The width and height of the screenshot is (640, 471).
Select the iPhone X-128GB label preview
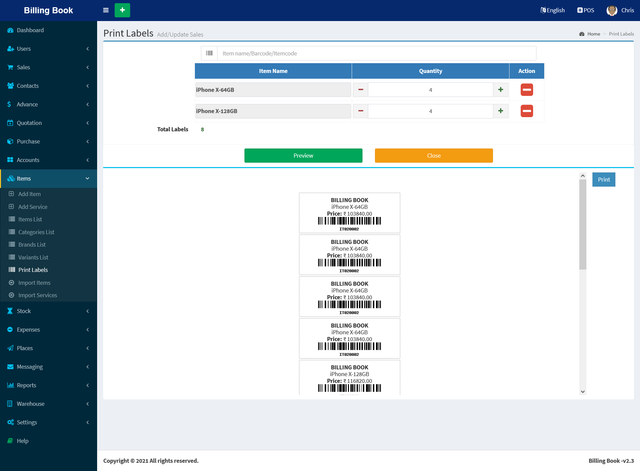349,378
